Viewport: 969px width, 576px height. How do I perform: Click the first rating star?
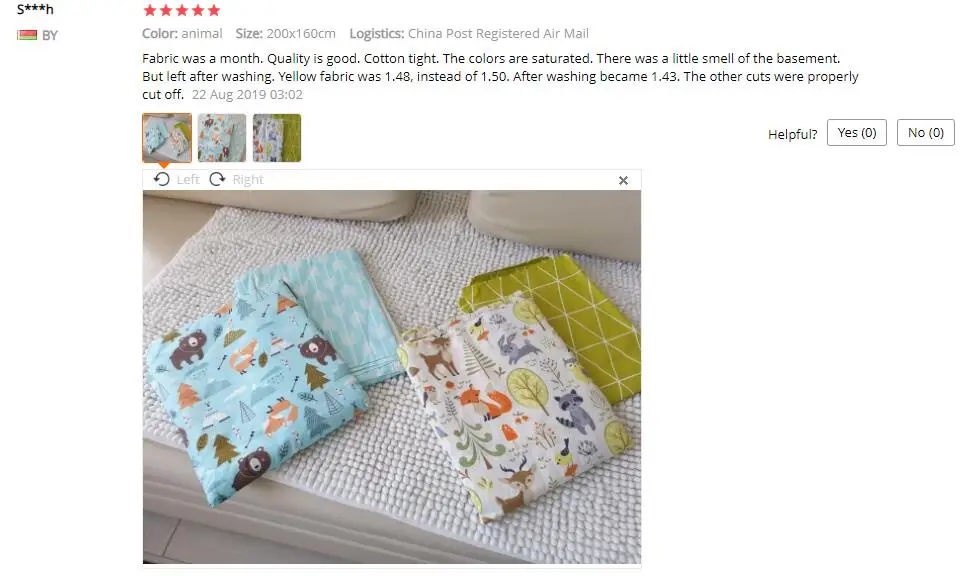150,11
